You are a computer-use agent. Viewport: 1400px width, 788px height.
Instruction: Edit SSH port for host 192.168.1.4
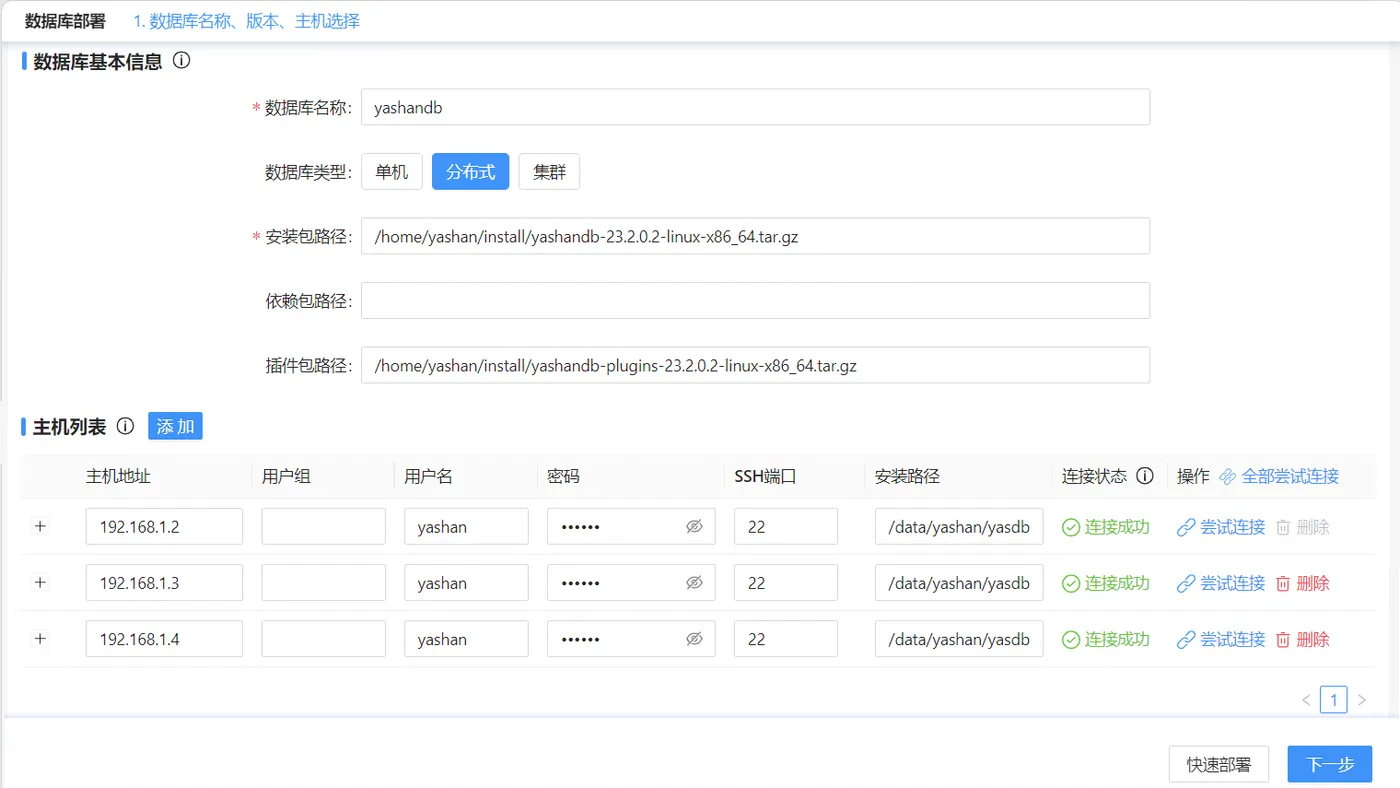tap(786, 639)
